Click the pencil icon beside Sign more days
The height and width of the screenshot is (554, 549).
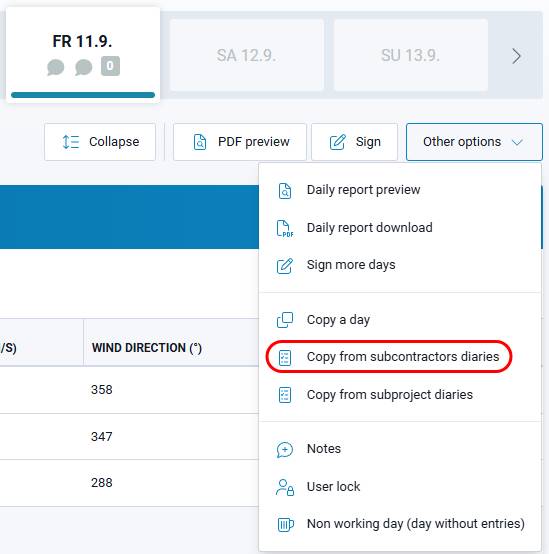(285, 266)
